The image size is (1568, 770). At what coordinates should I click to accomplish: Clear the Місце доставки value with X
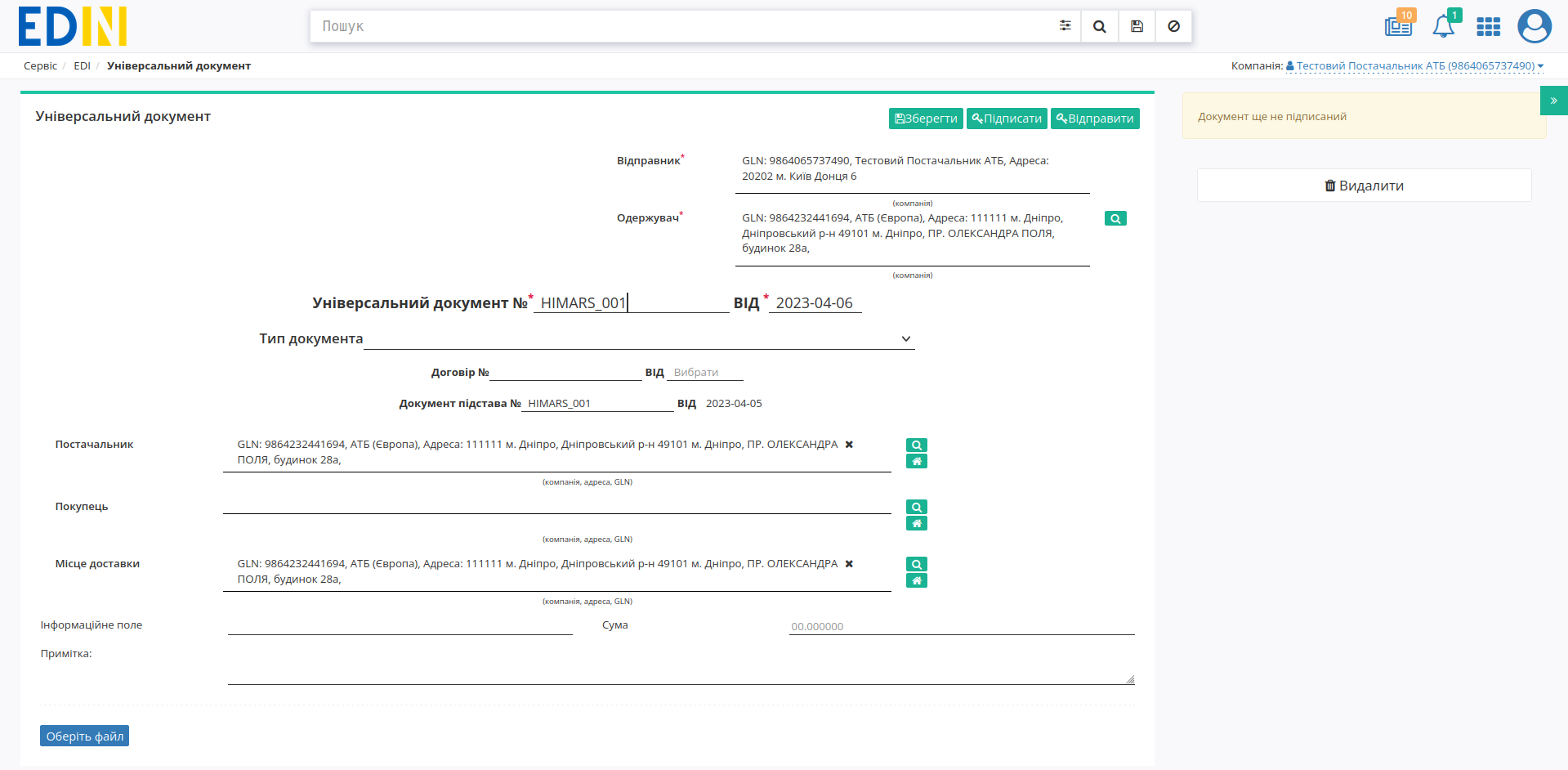click(x=849, y=564)
